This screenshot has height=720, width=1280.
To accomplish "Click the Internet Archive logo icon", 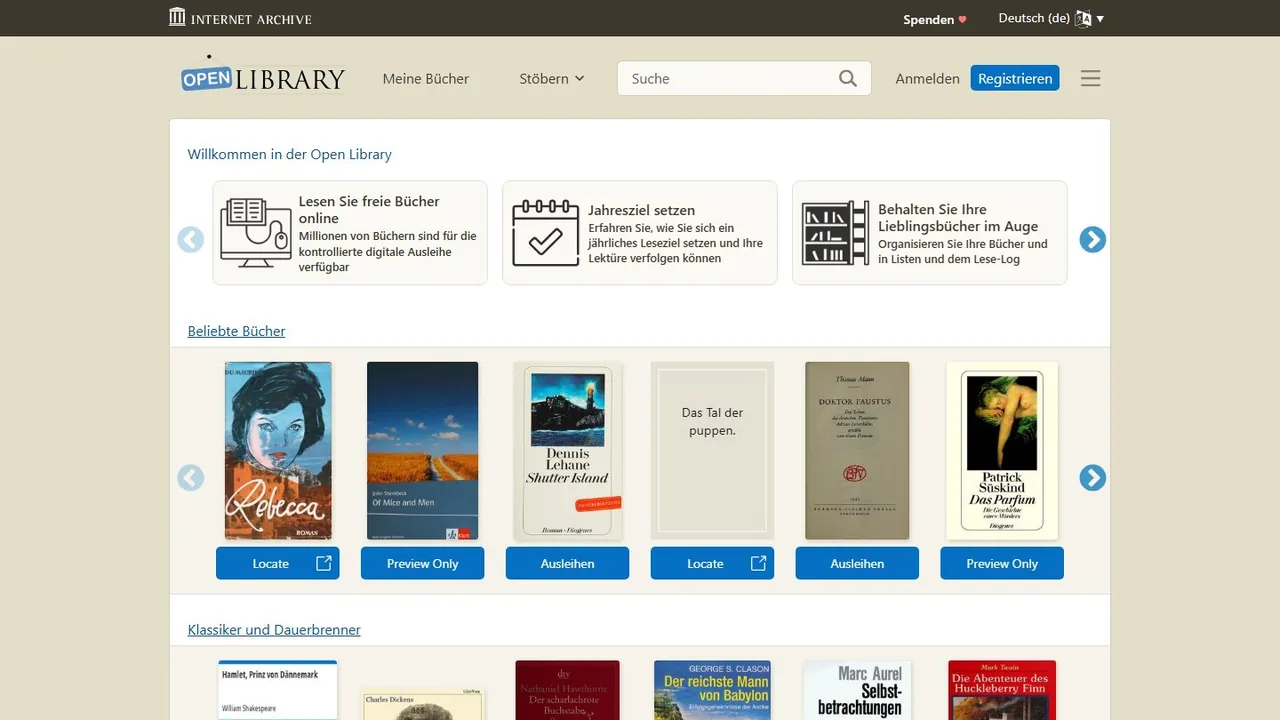I will click(177, 17).
